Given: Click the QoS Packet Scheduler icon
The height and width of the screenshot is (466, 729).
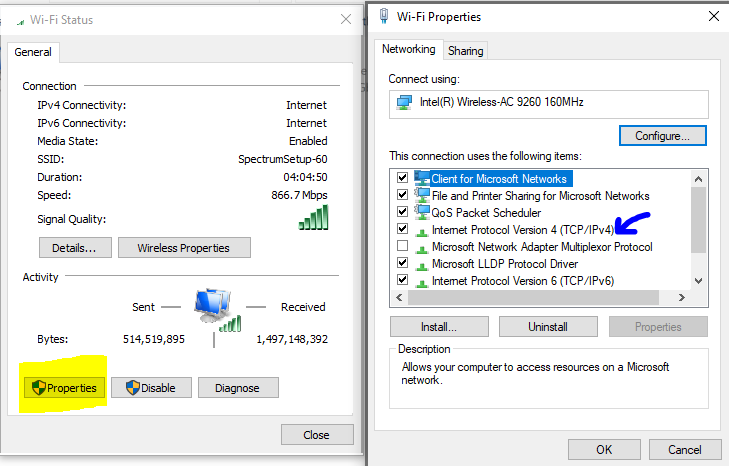Looking at the screenshot, I should (x=421, y=213).
